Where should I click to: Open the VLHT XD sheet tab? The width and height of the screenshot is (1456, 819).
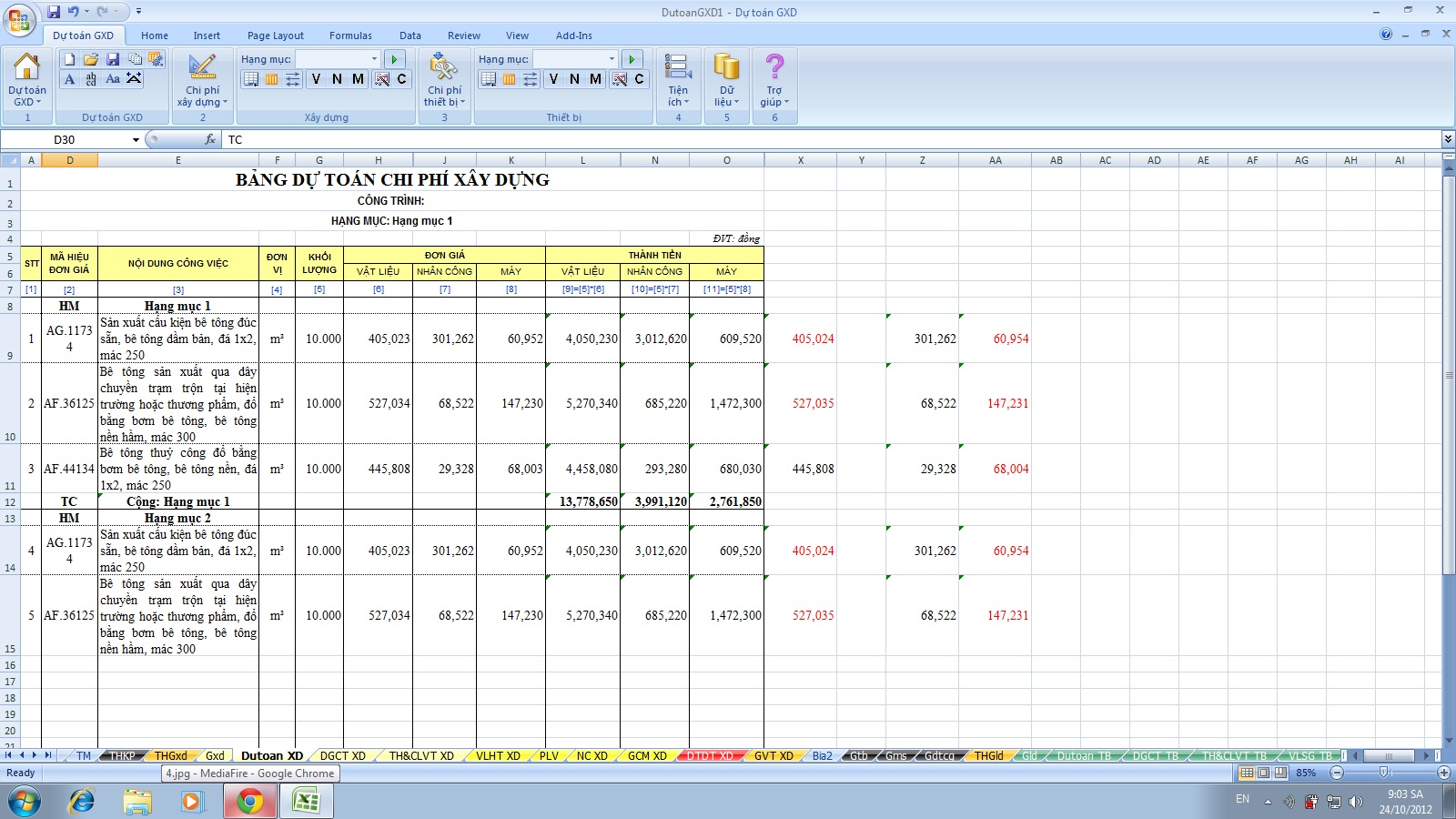498,756
